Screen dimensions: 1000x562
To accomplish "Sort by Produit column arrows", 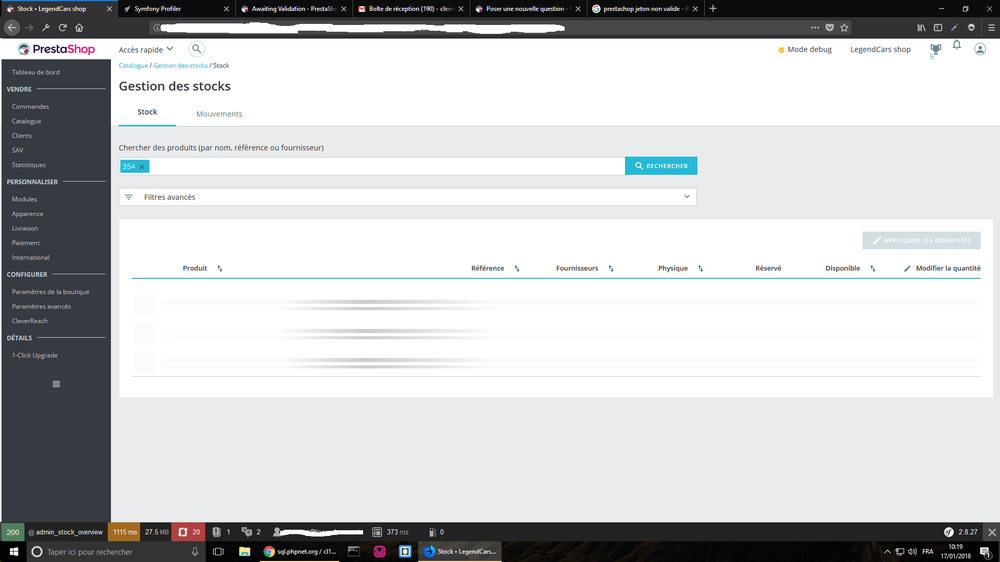I will tap(220, 269).
